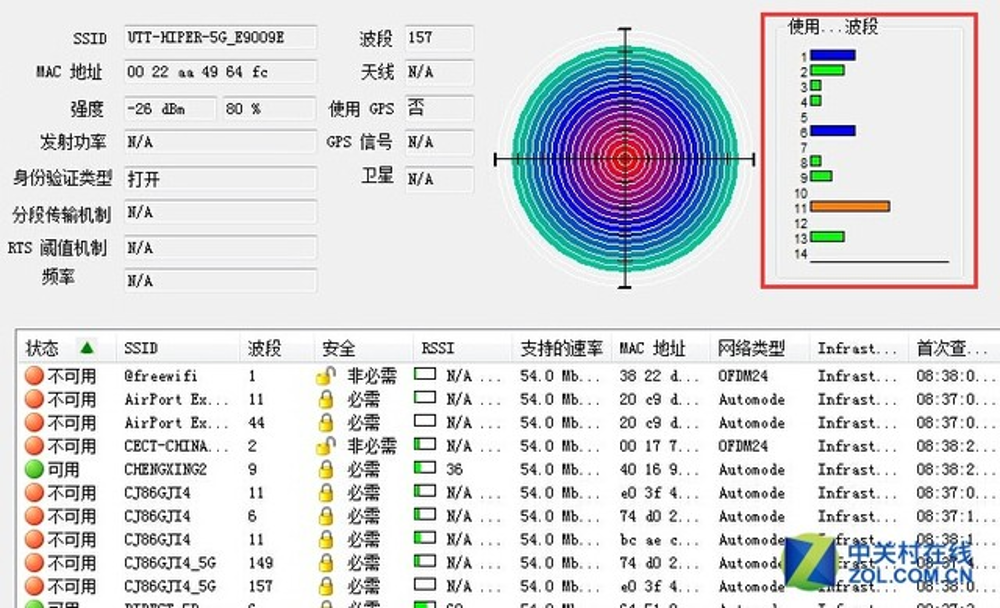
Task: Click the SSID field showing UTT-HIPER-5G_E9009E
Action: pyautogui.click(x=220, y=38)
